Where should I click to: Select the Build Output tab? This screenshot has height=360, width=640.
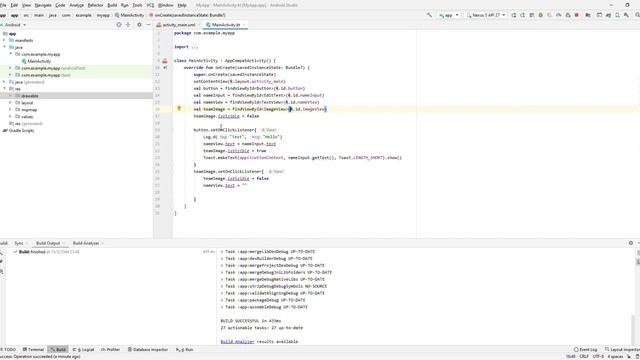coord(48,243)
